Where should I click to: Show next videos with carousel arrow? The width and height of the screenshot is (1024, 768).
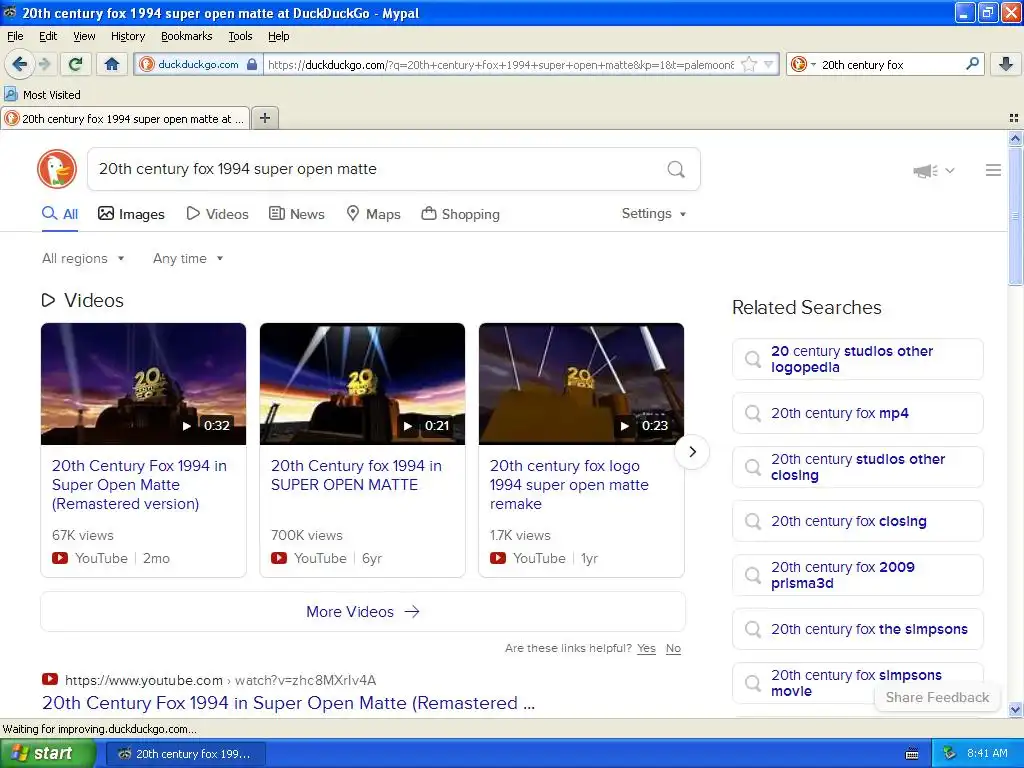(x=692, y=451)
